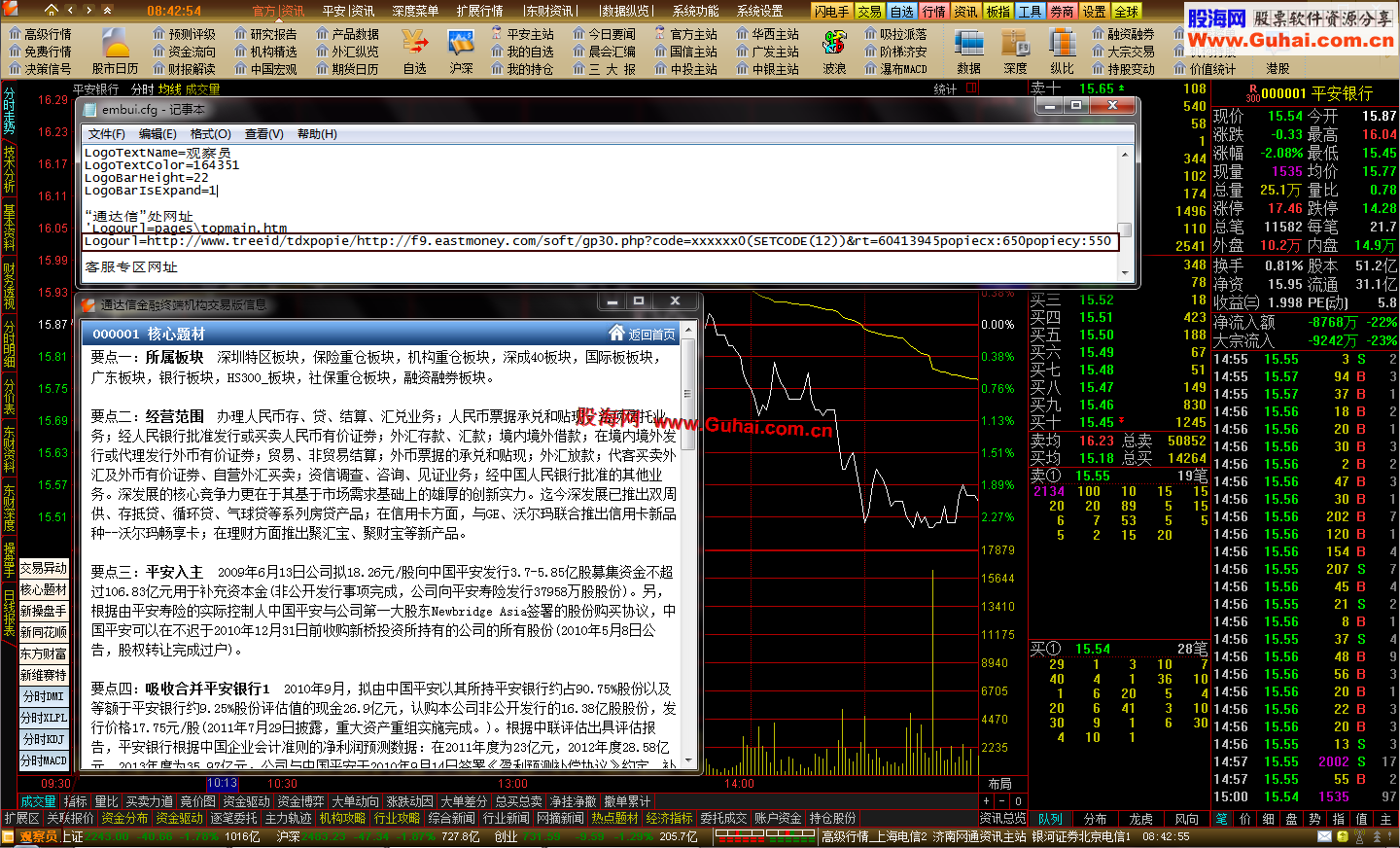Open the 深度 F9 box icon
The image size is (1400, 848).
pyautogui.click(x=1015, y=52)
